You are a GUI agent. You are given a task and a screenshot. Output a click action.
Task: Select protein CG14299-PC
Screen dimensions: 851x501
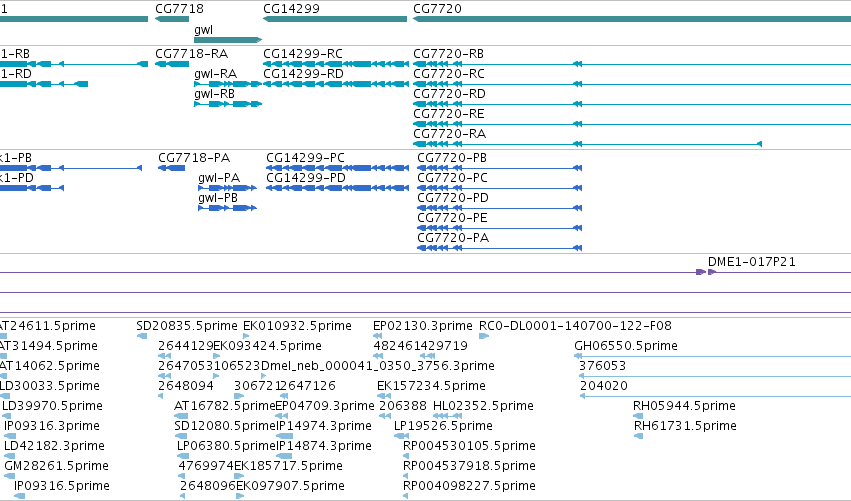[305, 158]
